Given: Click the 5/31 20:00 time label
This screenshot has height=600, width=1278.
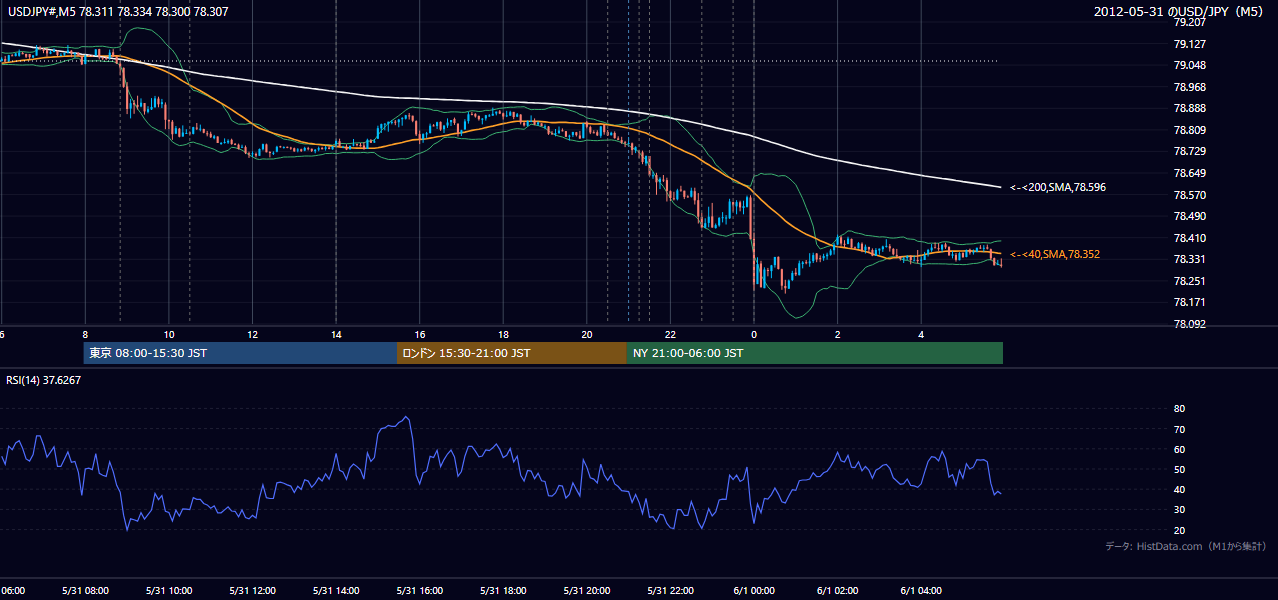Looking at the screenshot, I should [x=587, y=591].
